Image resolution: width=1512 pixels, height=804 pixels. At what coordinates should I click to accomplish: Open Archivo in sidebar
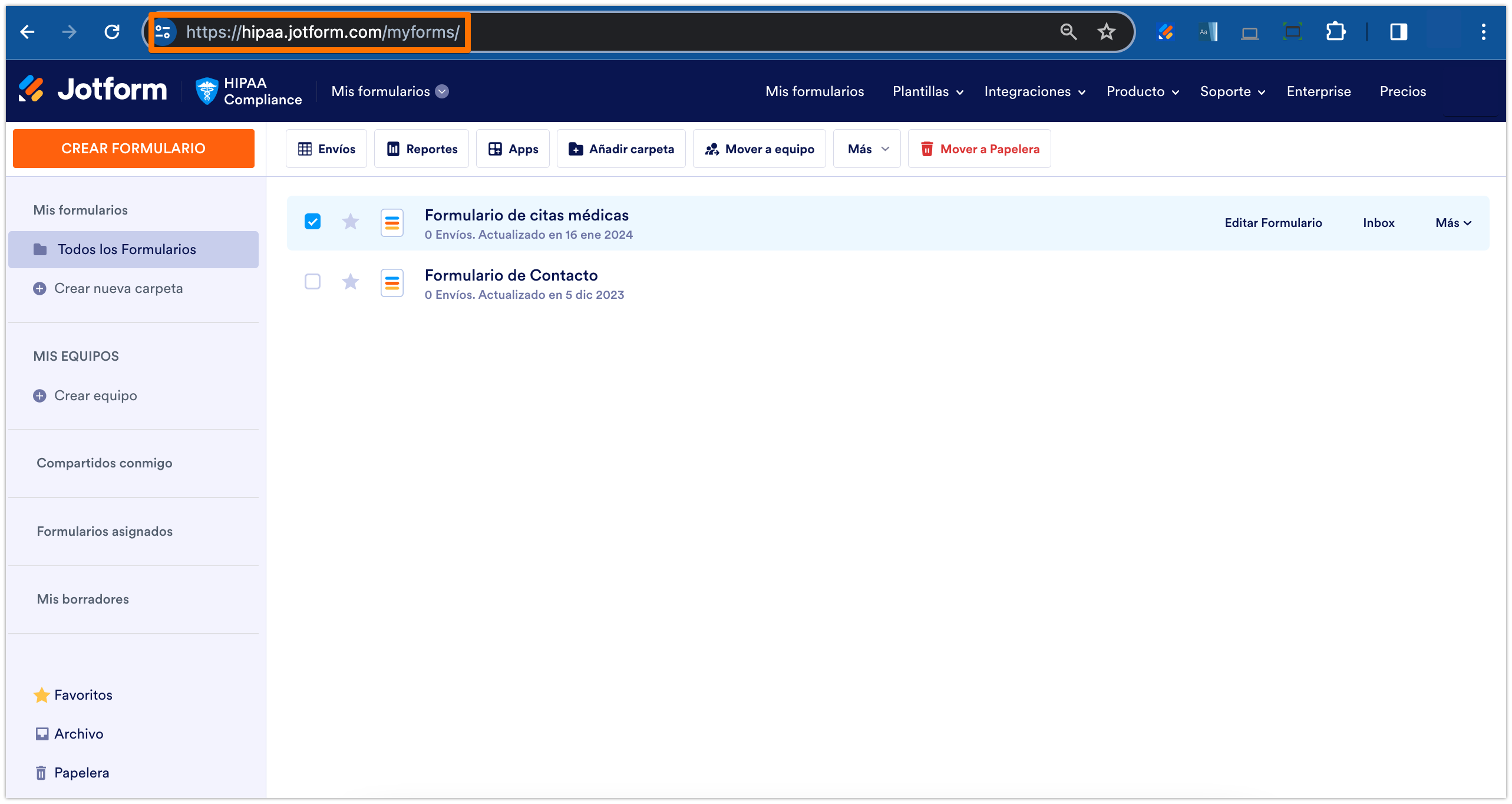coord(69,734)
